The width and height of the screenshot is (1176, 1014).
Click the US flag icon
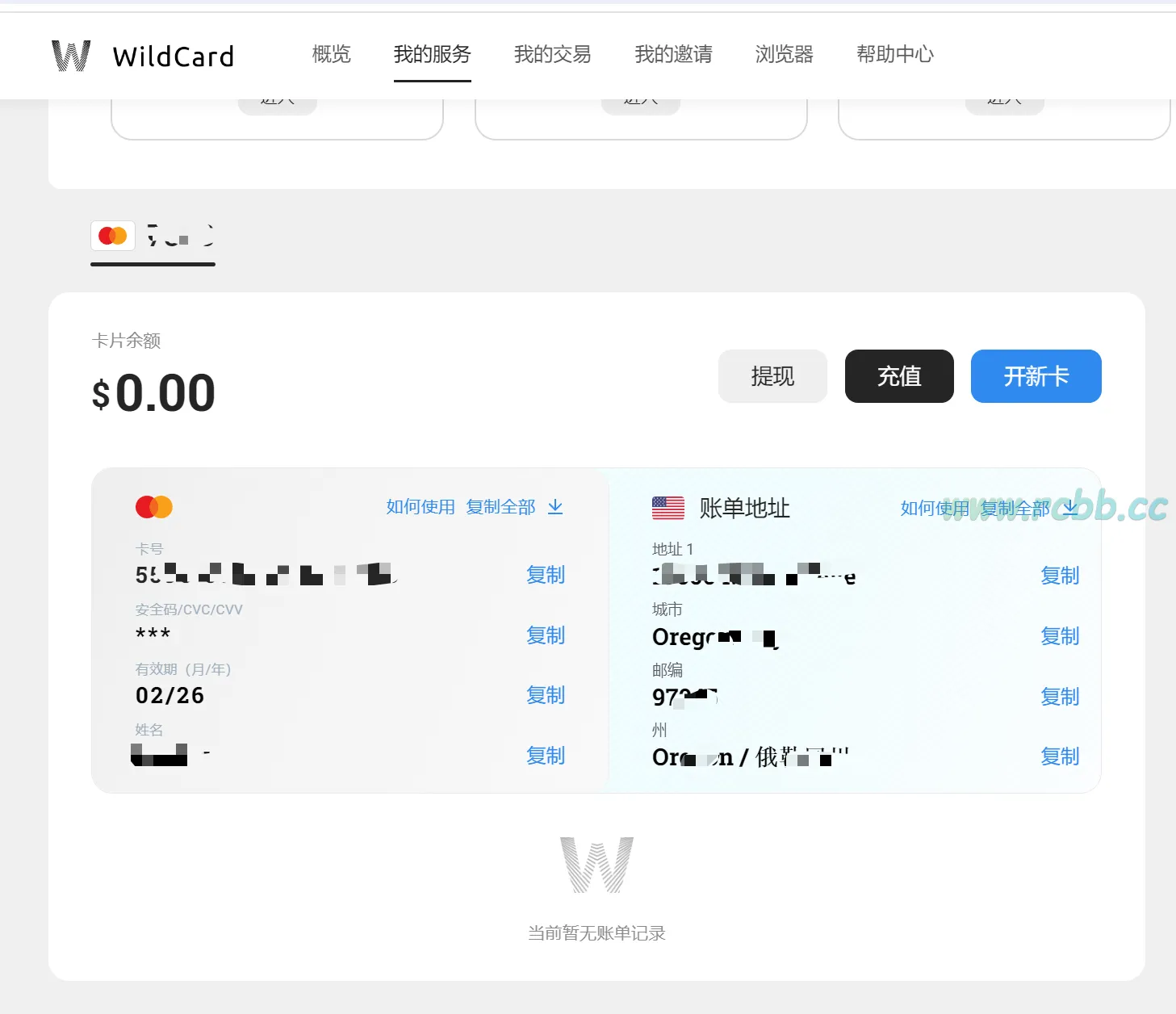[x=668, y=508]
